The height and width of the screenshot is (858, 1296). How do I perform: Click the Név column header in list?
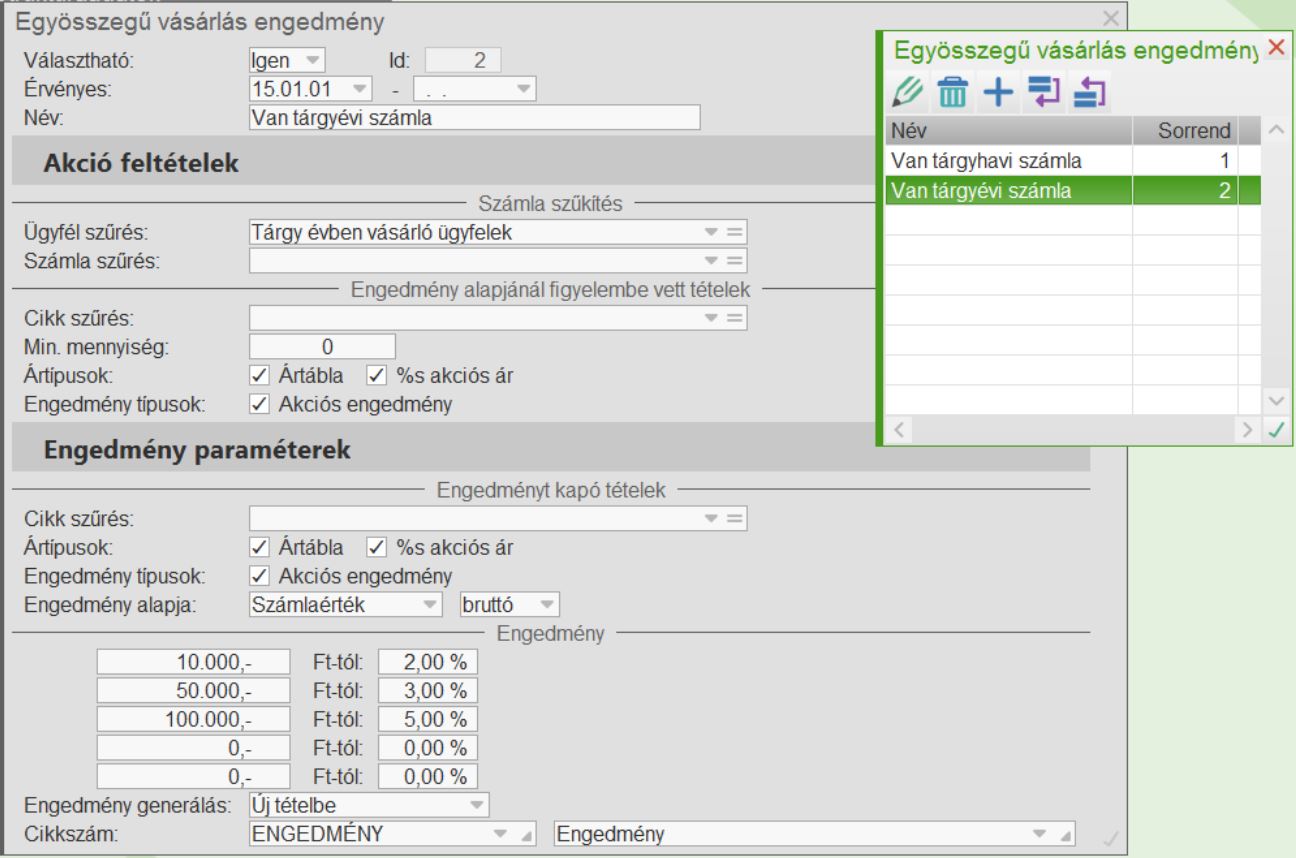point(1009,131)
